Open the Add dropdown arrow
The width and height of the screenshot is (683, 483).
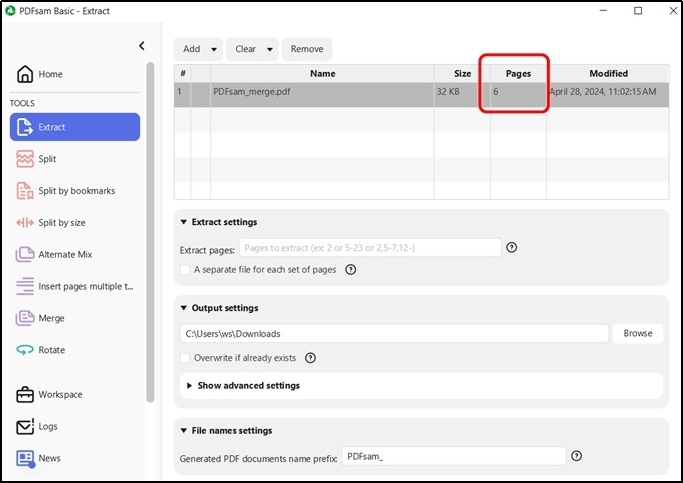coord(215,49)
